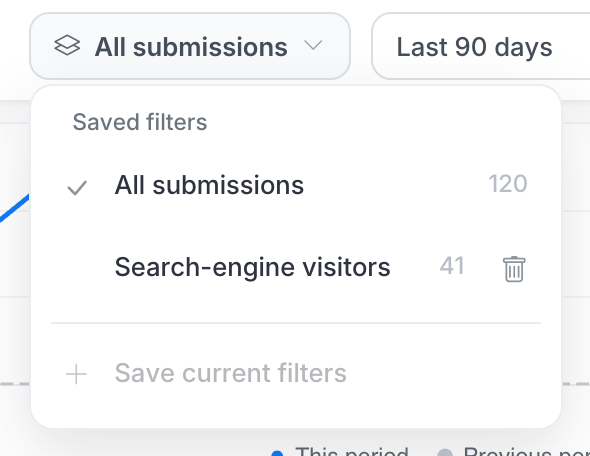Click the Saved filters section heading

point(140,122)
